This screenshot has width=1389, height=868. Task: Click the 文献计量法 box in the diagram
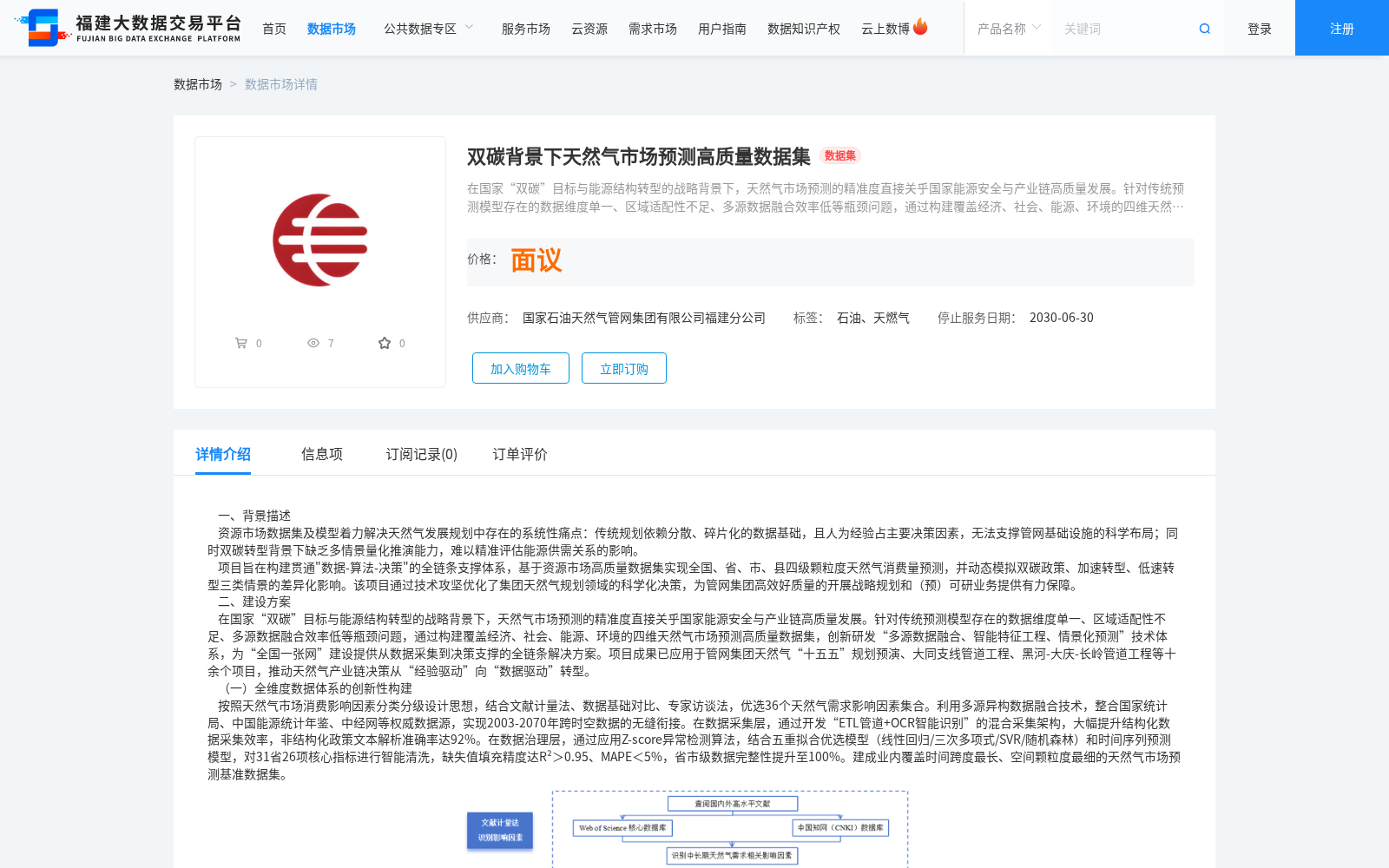[500, 830]
